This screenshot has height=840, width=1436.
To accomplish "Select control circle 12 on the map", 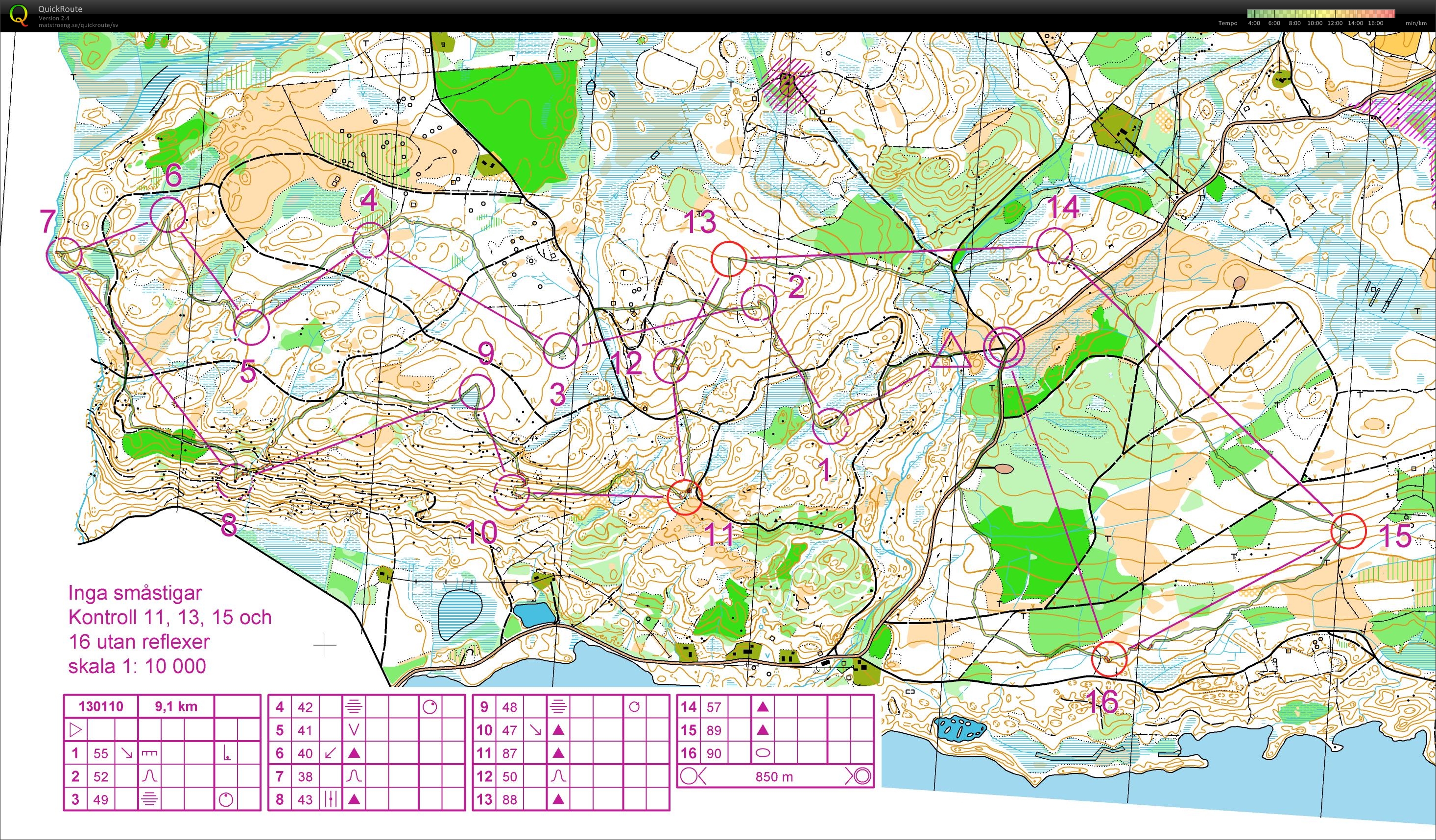I will [670, 366].
